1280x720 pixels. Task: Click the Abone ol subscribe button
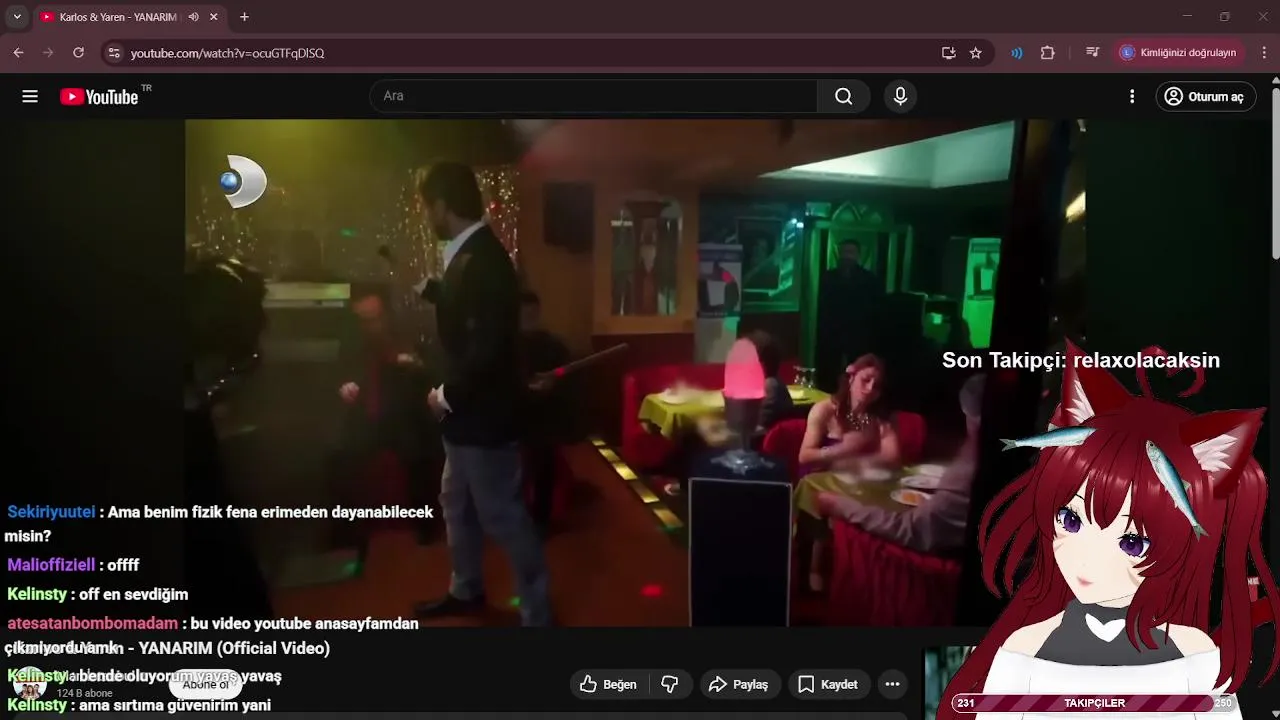205,685
